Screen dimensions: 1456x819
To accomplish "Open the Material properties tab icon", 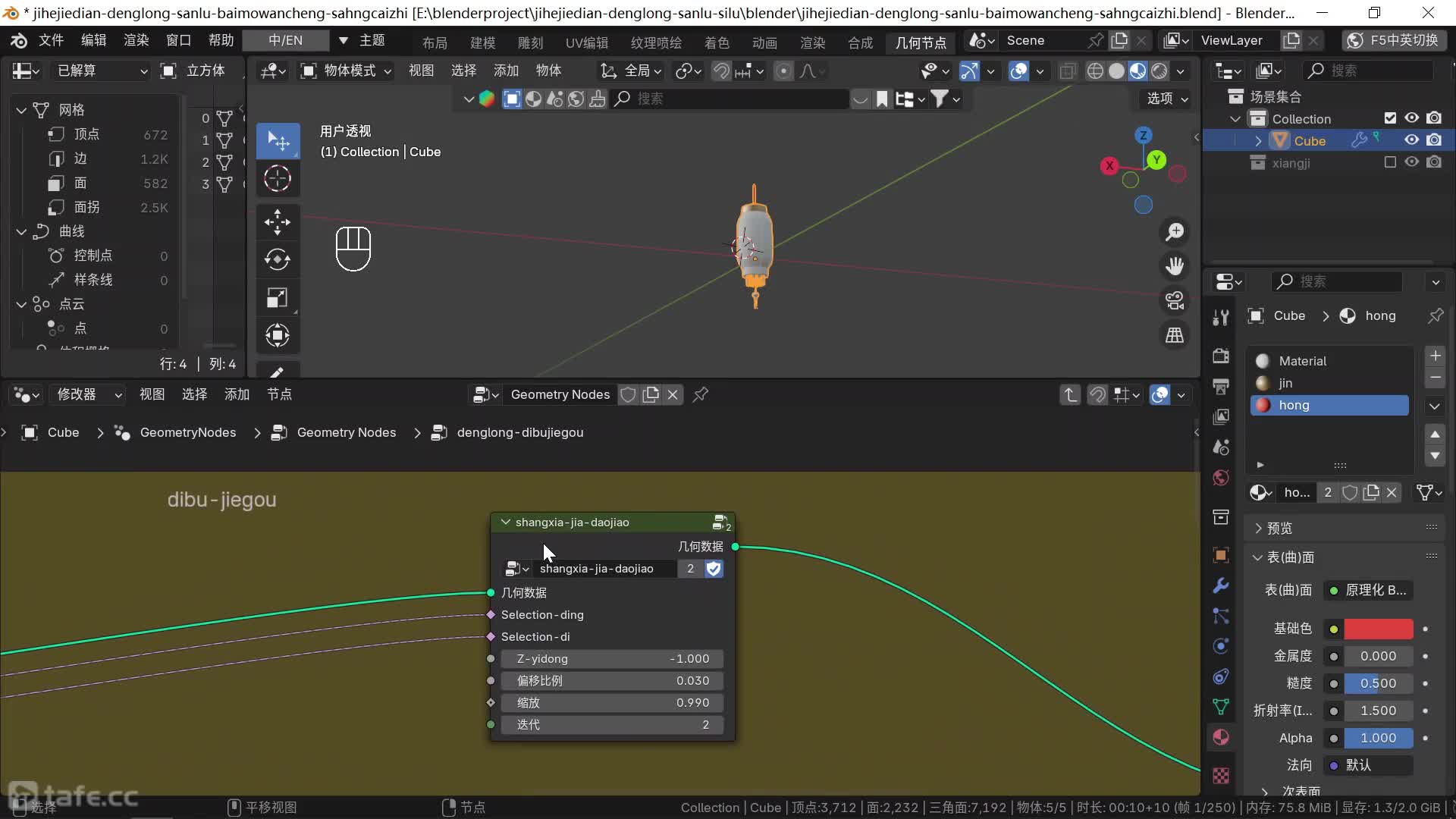I will (x=1221, y=737).
